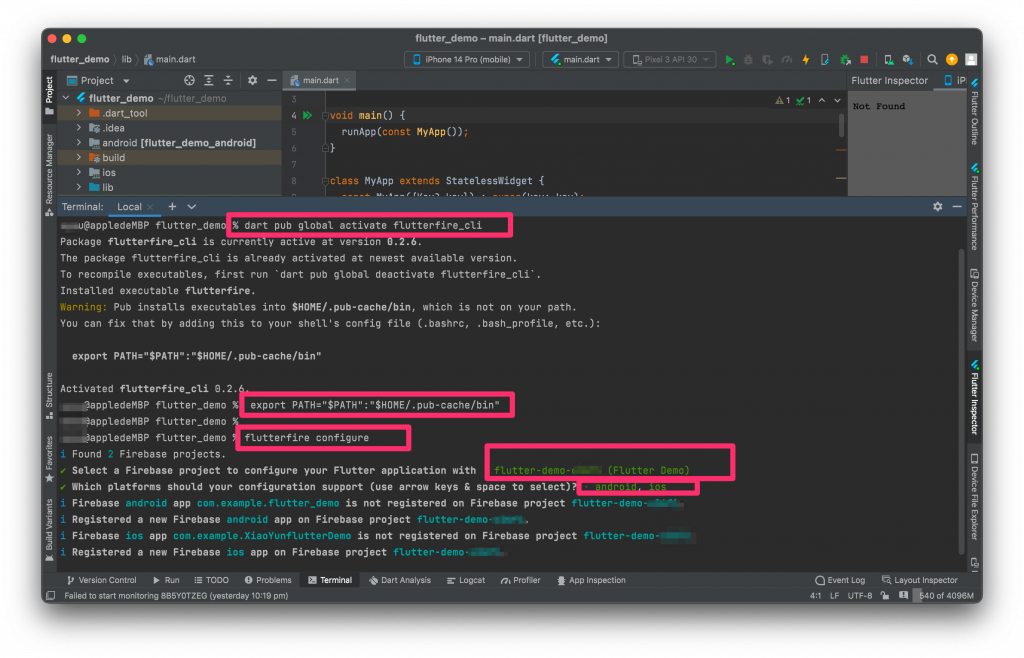Viewport: 1024px width, 658px height.
Task: Click the Profile gauge icon
Action: coord(787,59)
